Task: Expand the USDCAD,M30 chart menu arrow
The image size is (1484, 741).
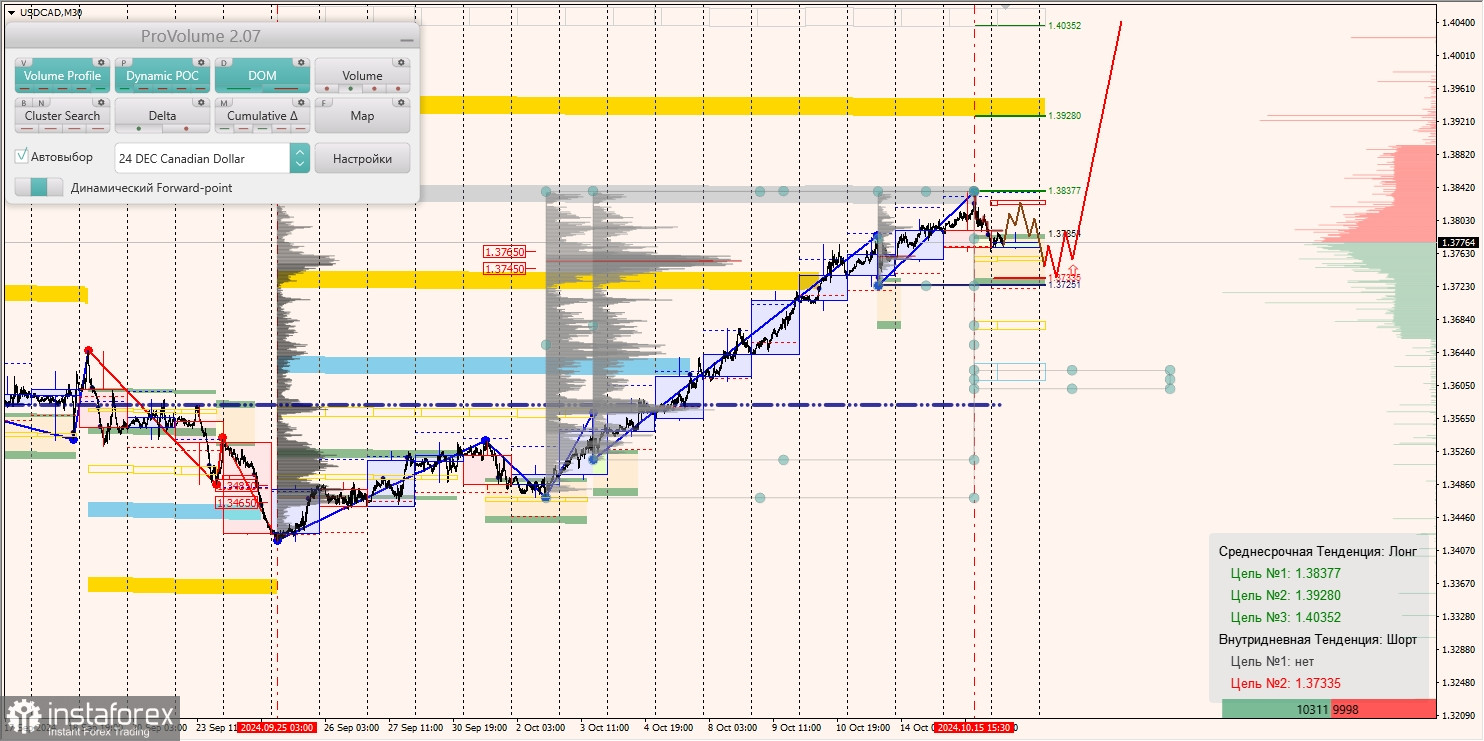Action: [x=11, y=12]
